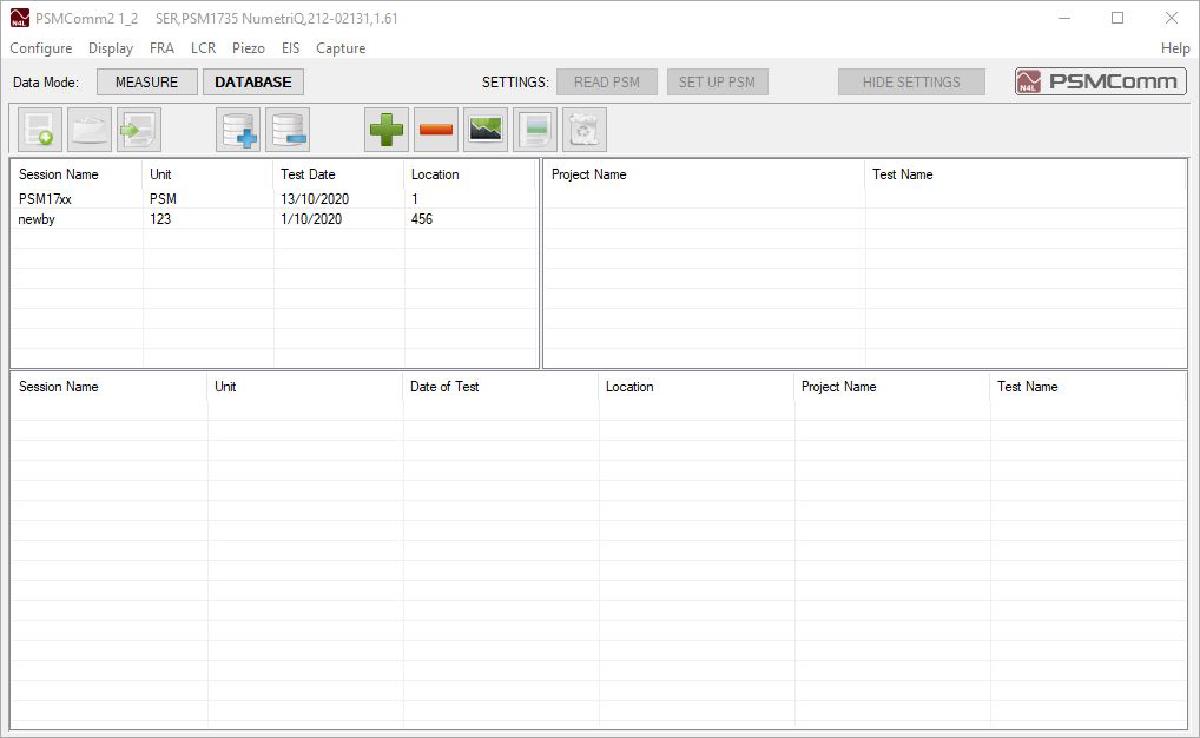Click the HIDE SETTINGS button
1200x738 pixels.
910,81
